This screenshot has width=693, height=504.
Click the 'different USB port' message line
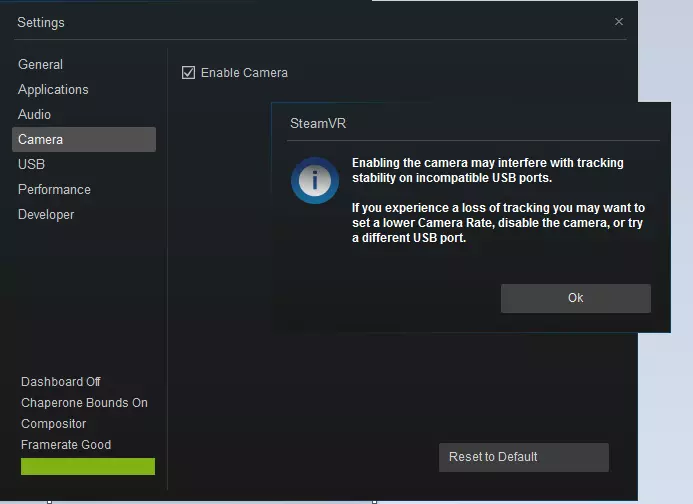[x=409, y=238]
